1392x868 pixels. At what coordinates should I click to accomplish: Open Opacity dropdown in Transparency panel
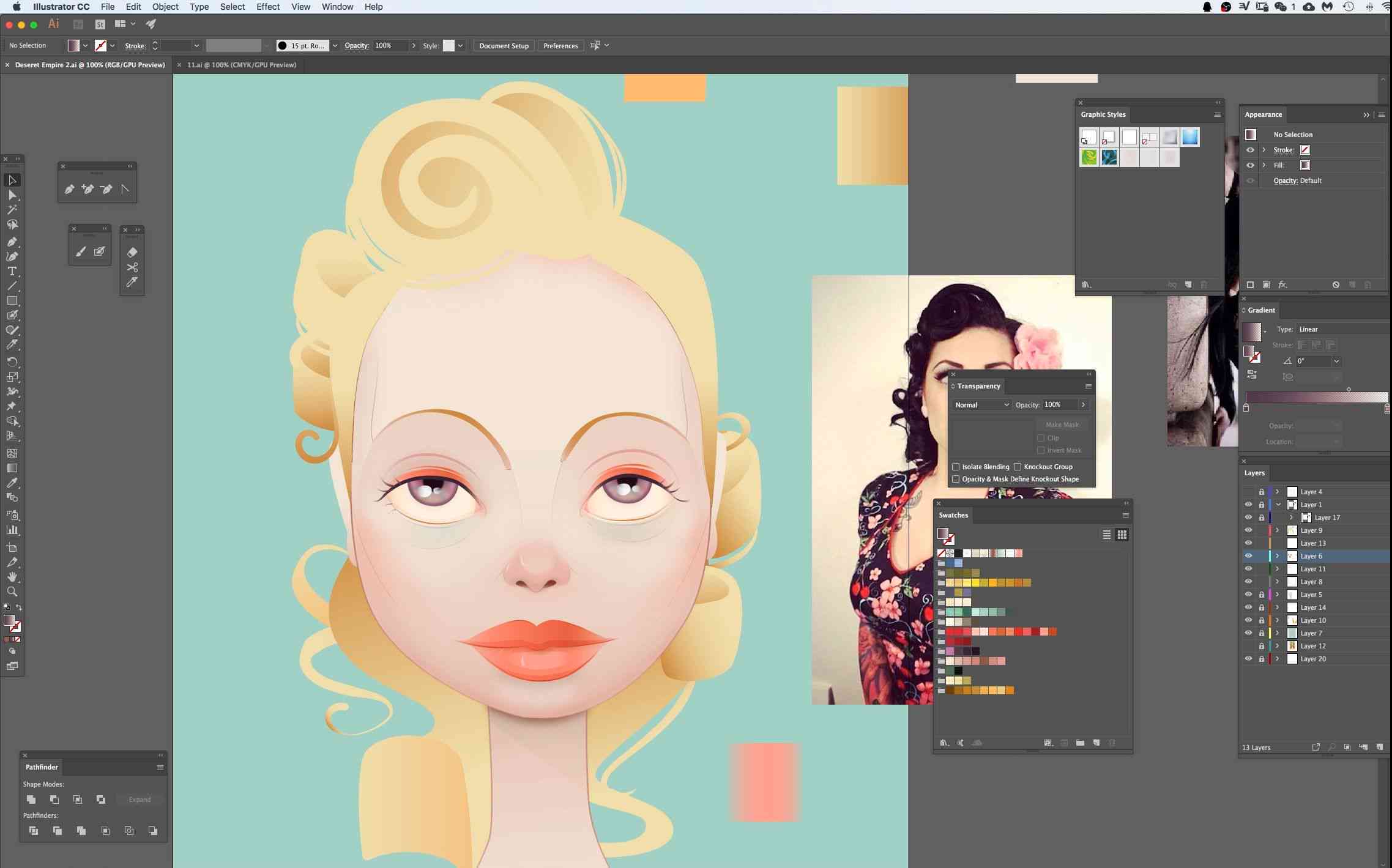(1082, 404)
